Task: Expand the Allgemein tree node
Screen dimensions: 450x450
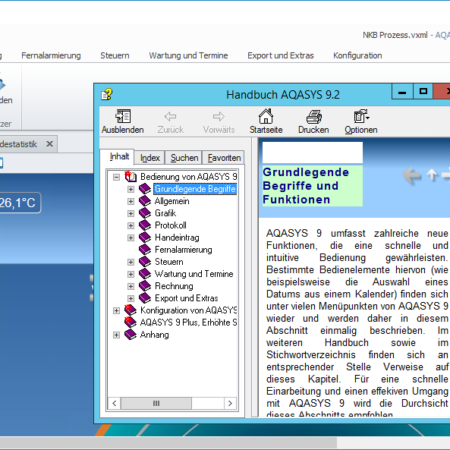Action: click(131, 201)
